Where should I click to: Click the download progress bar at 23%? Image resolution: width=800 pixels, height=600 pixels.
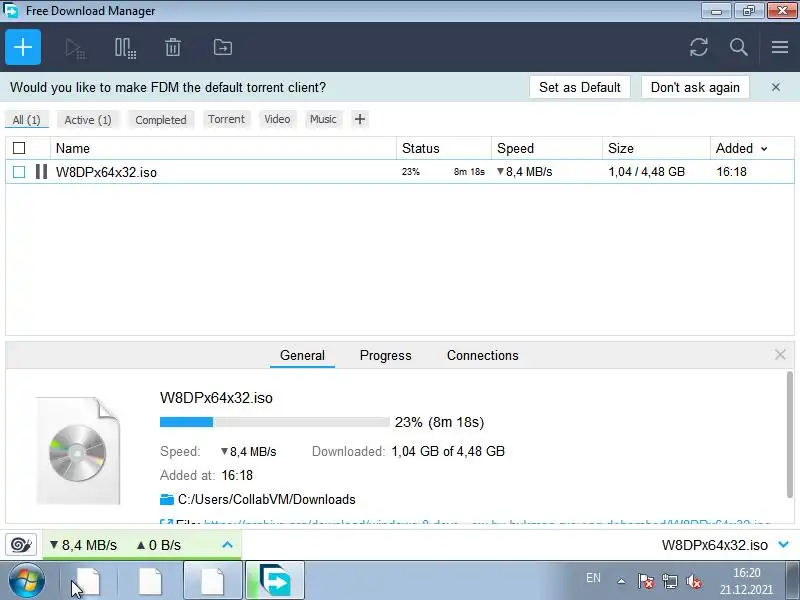(x=274, y=422)
